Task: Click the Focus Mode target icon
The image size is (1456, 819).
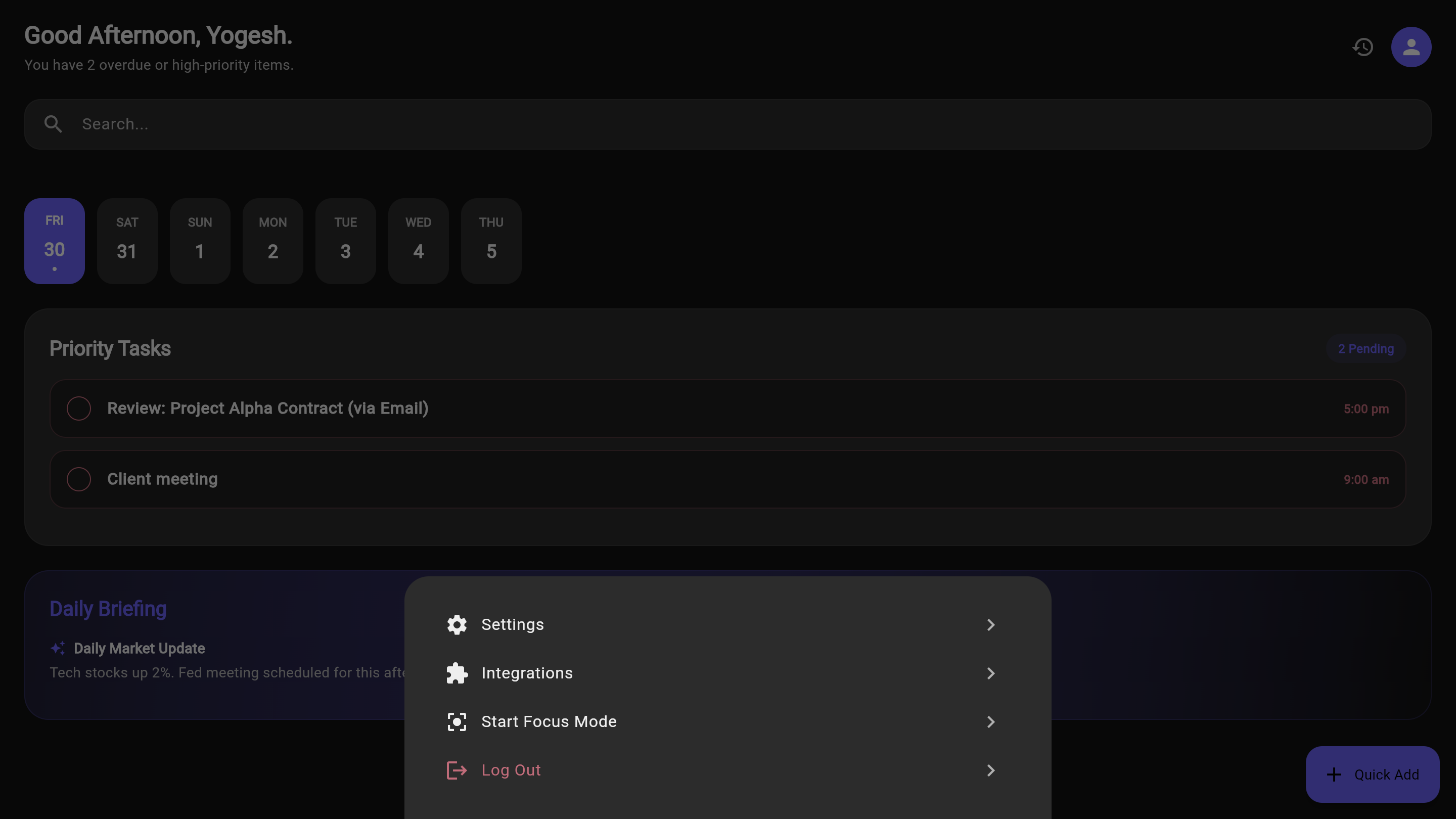Action: pyautogui.click(x=457, y=722)
